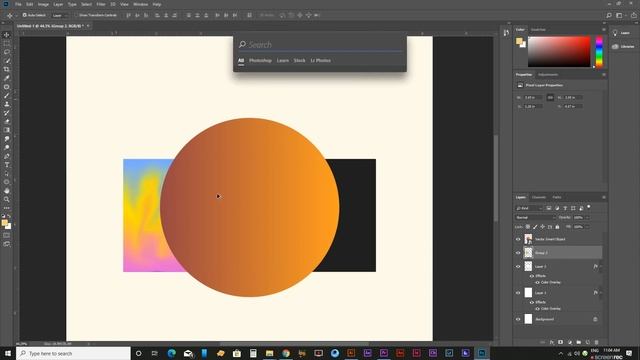Open Color panel menu icon
Viewport: 640px width, 360px height.
coord(604,29)
